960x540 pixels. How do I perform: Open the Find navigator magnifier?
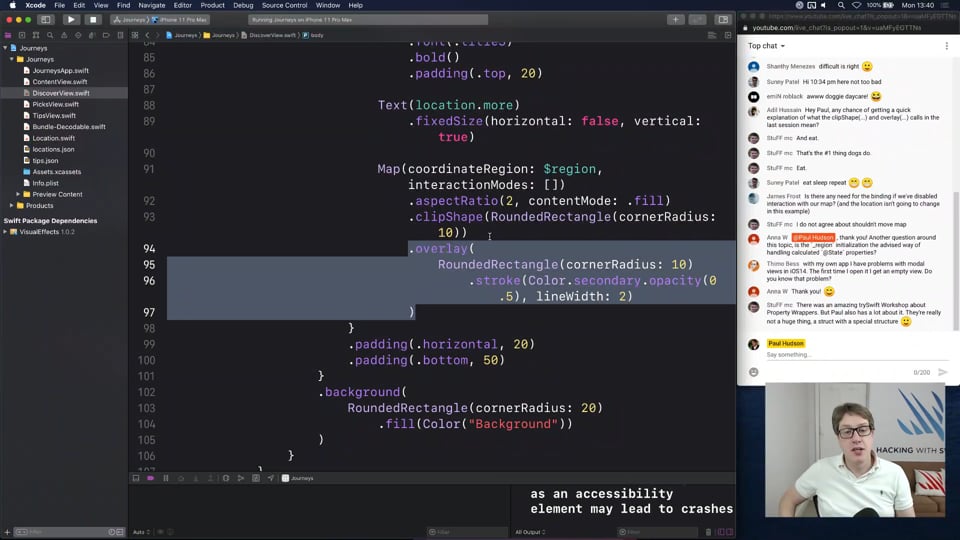click(x=50, y=36)
